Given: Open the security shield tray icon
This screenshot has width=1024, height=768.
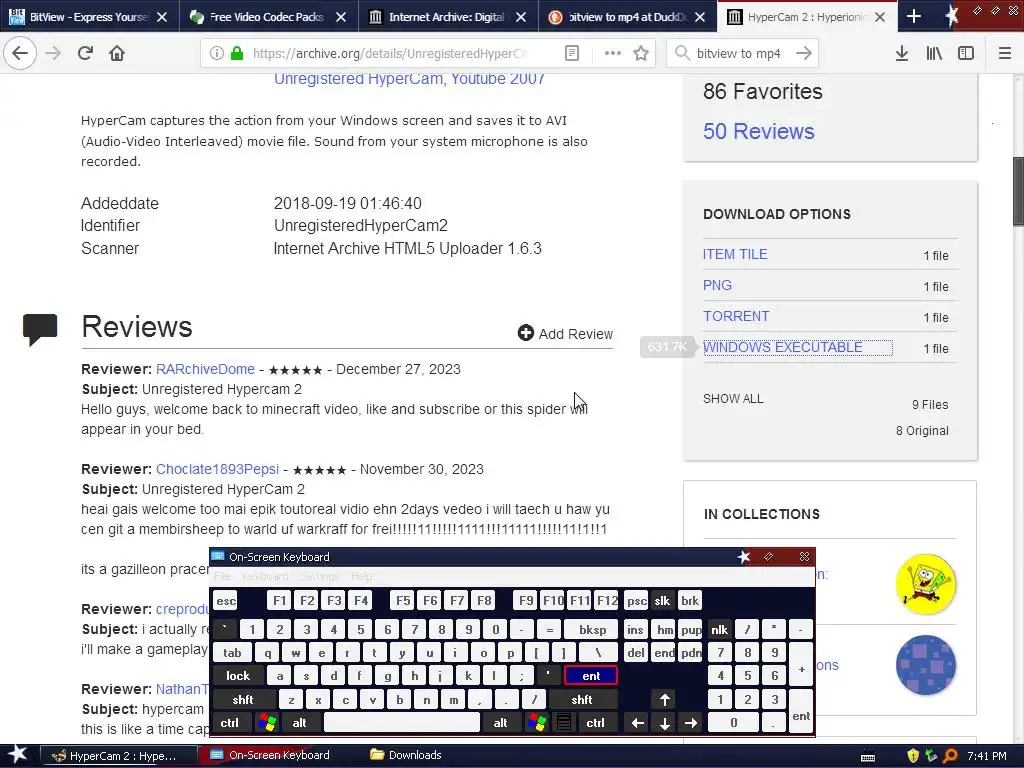Looking at the screenshot, I should click(913, 756).
